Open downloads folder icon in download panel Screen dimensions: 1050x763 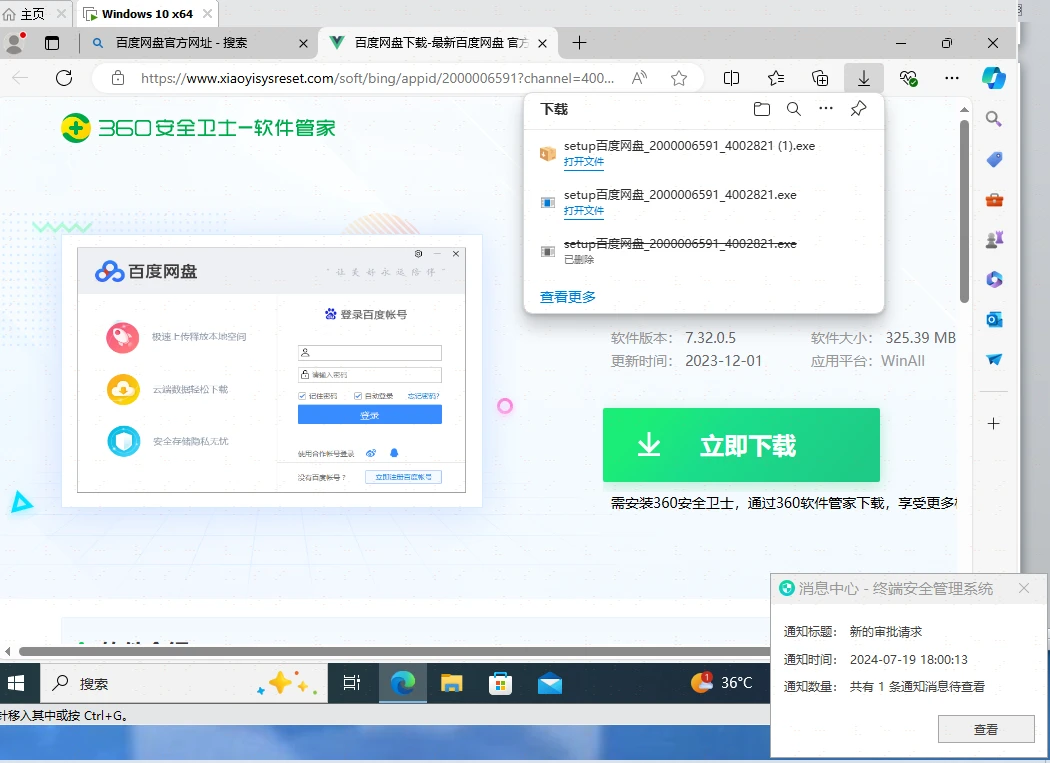[x=762, y=109]
